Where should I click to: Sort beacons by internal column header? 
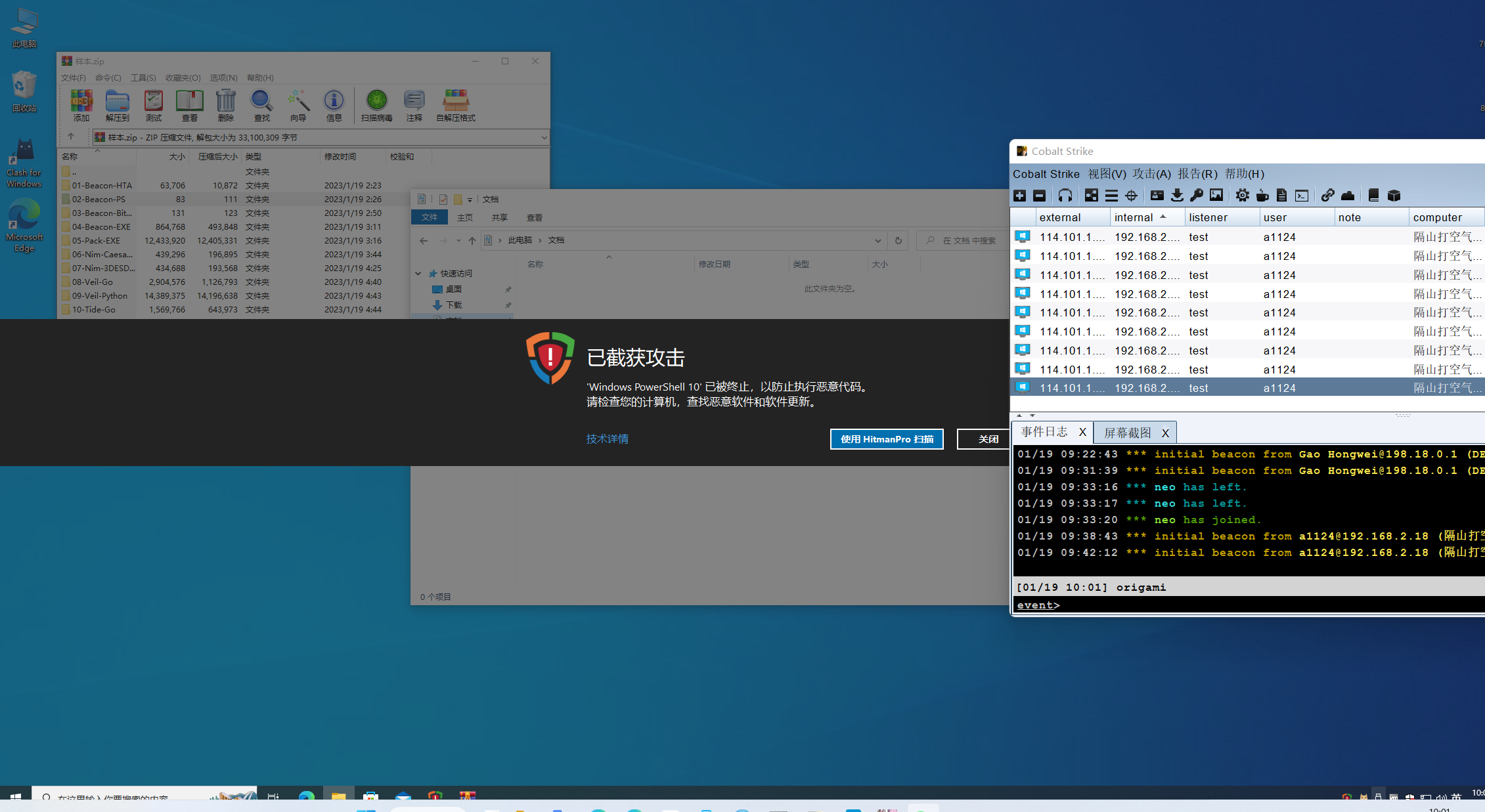1140,217
